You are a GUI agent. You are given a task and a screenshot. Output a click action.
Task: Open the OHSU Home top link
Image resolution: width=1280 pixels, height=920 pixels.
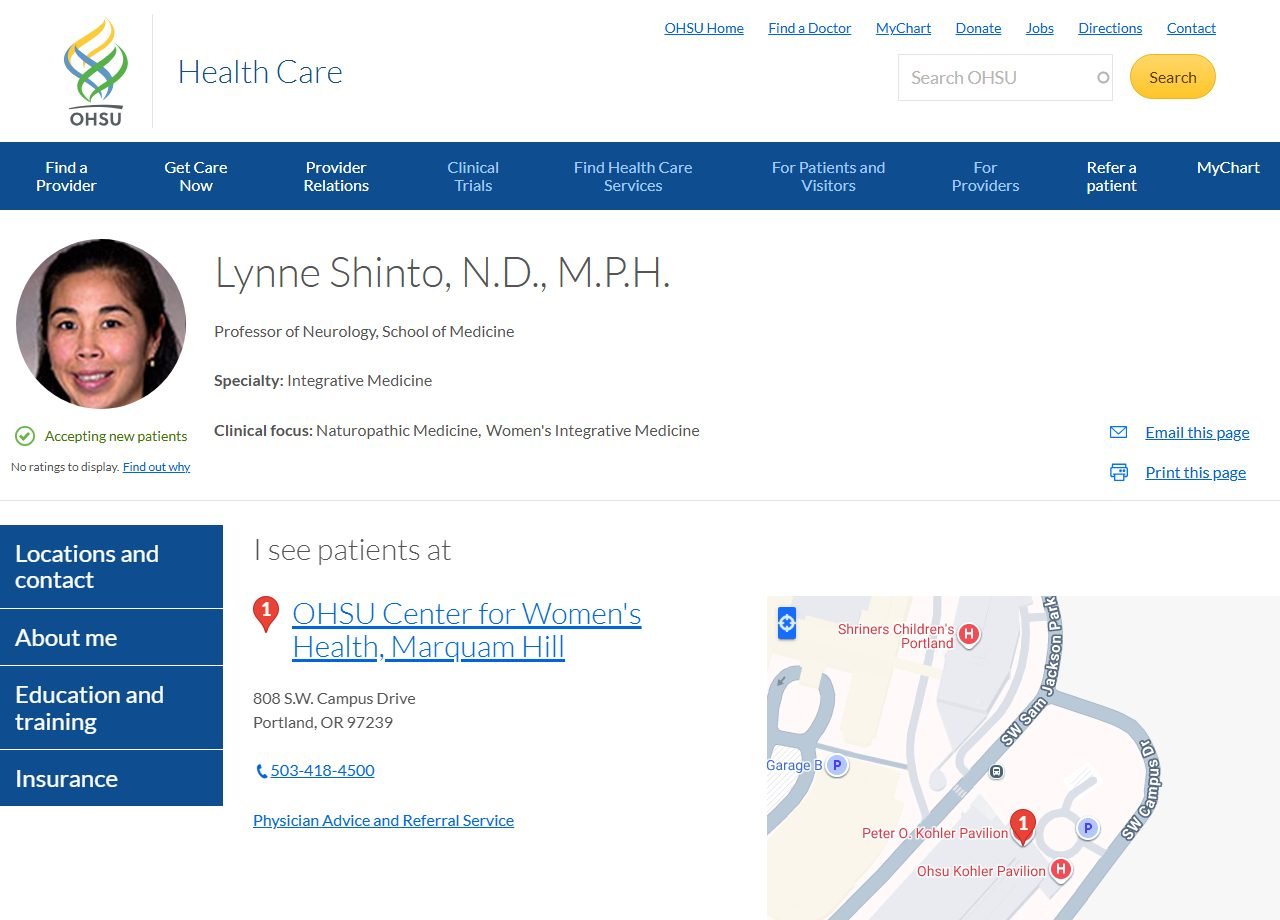point(704,28)
